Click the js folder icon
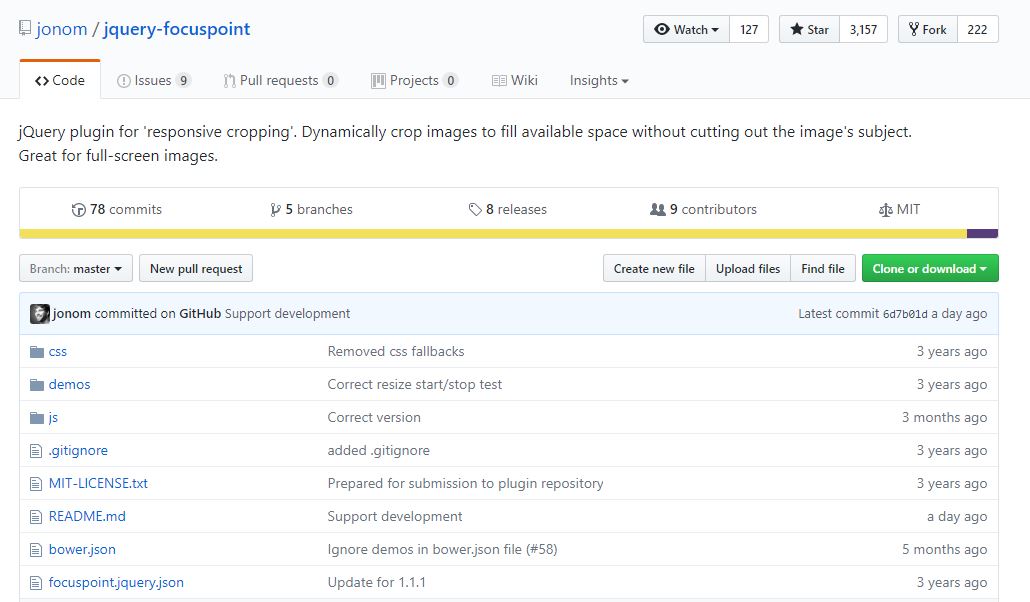The height and width of the screenshot is (602, 1030). click(37, 417)
